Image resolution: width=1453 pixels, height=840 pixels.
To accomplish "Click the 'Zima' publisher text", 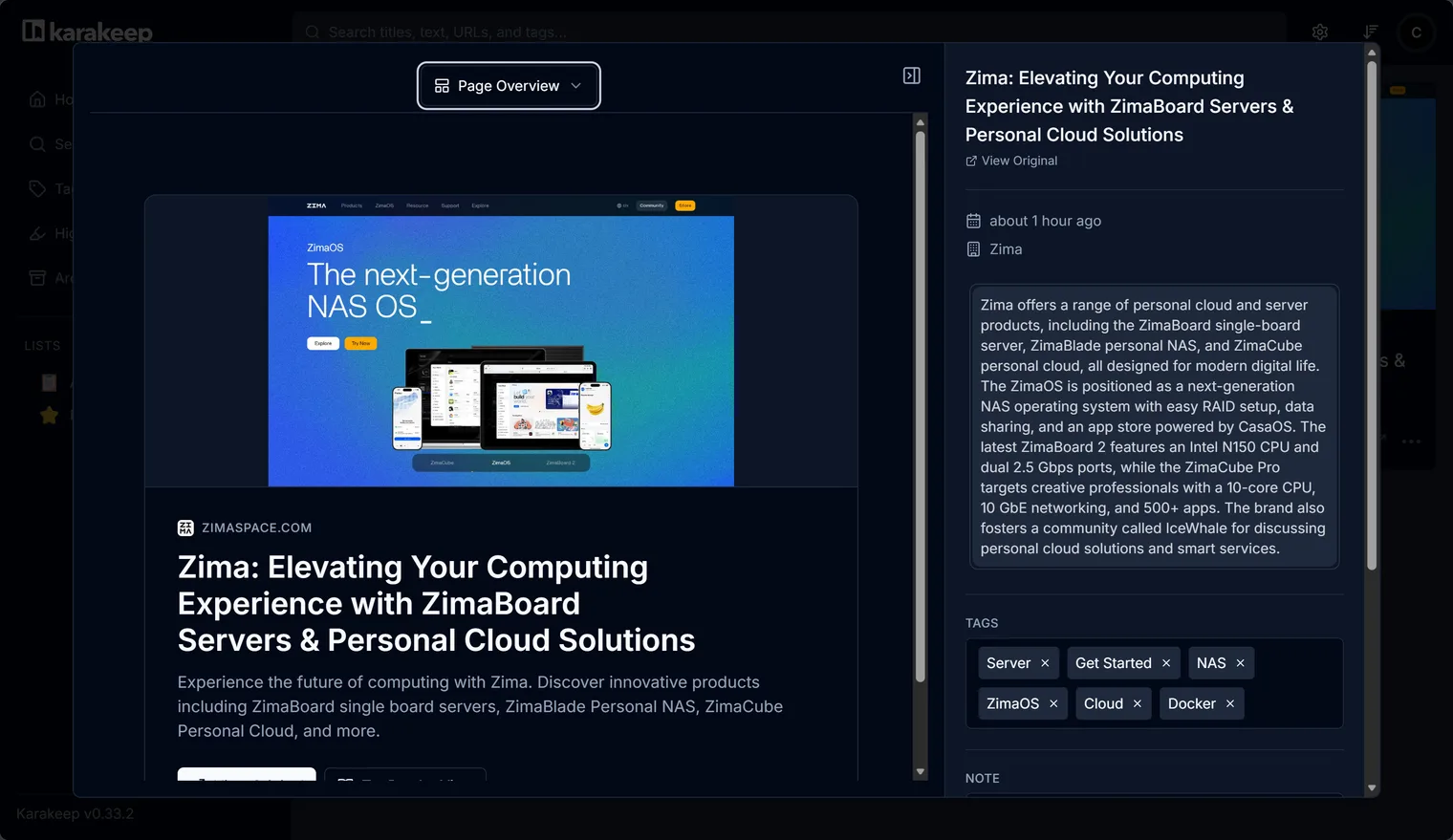I will pyautogui.click(x=1006, y=249).
